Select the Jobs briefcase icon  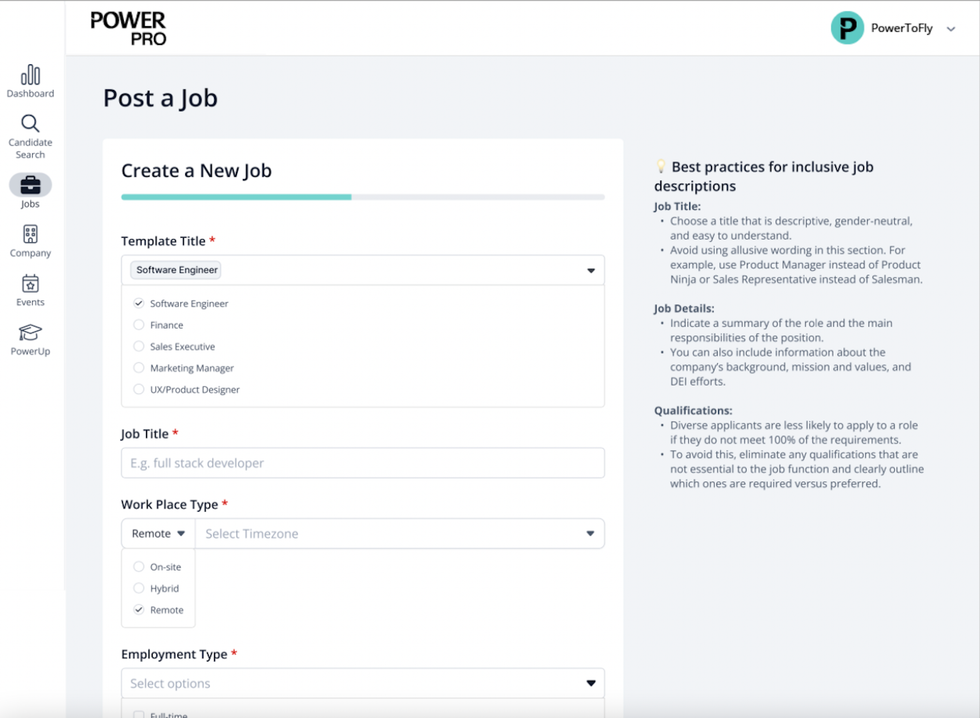pos(31,185)
